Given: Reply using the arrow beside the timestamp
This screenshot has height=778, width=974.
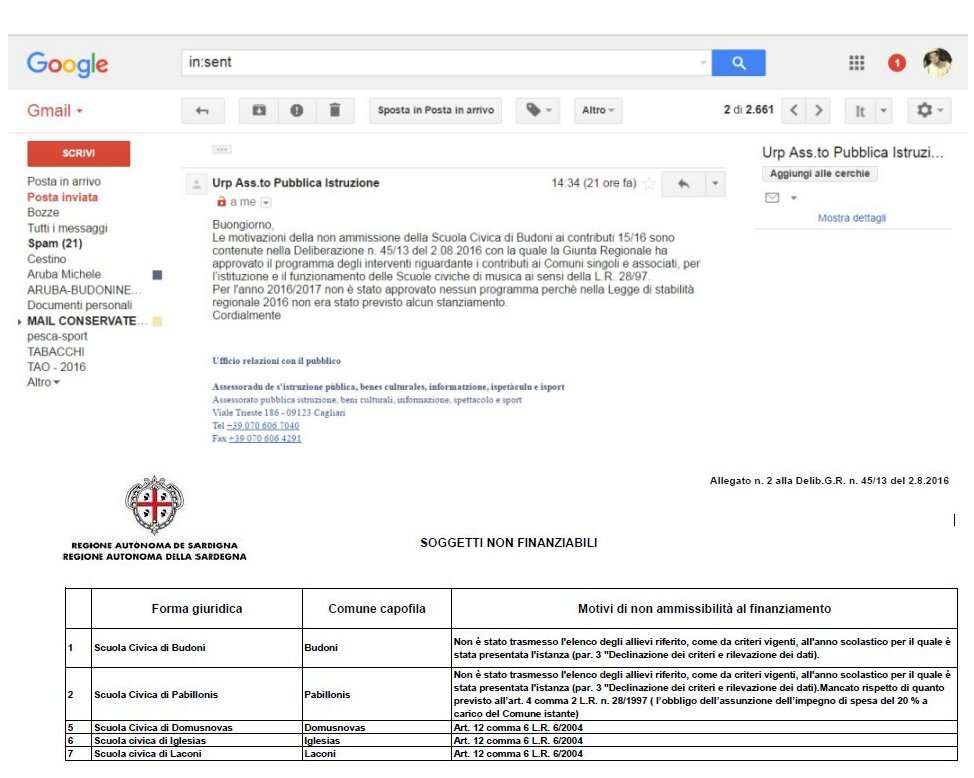Looking at the screenshot, I should click(683, 183).
